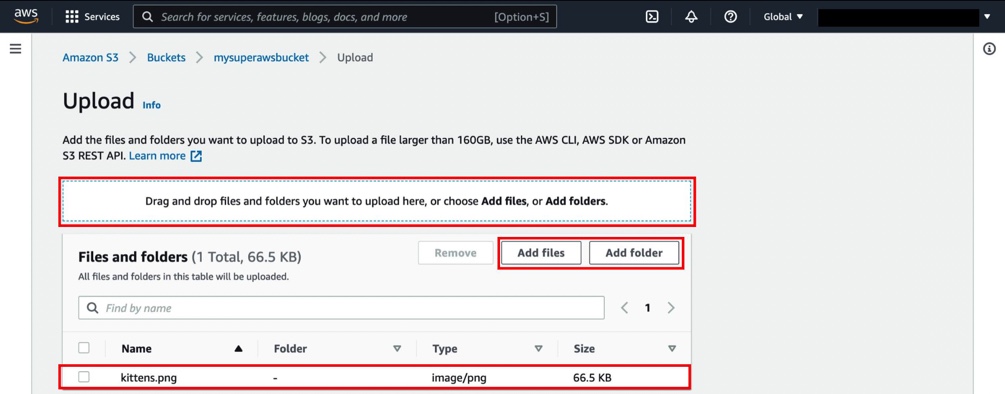The height and width of the screenshot is (394, 1005).
Task: Open the notifications bell
Action: [x=691, y=17]
